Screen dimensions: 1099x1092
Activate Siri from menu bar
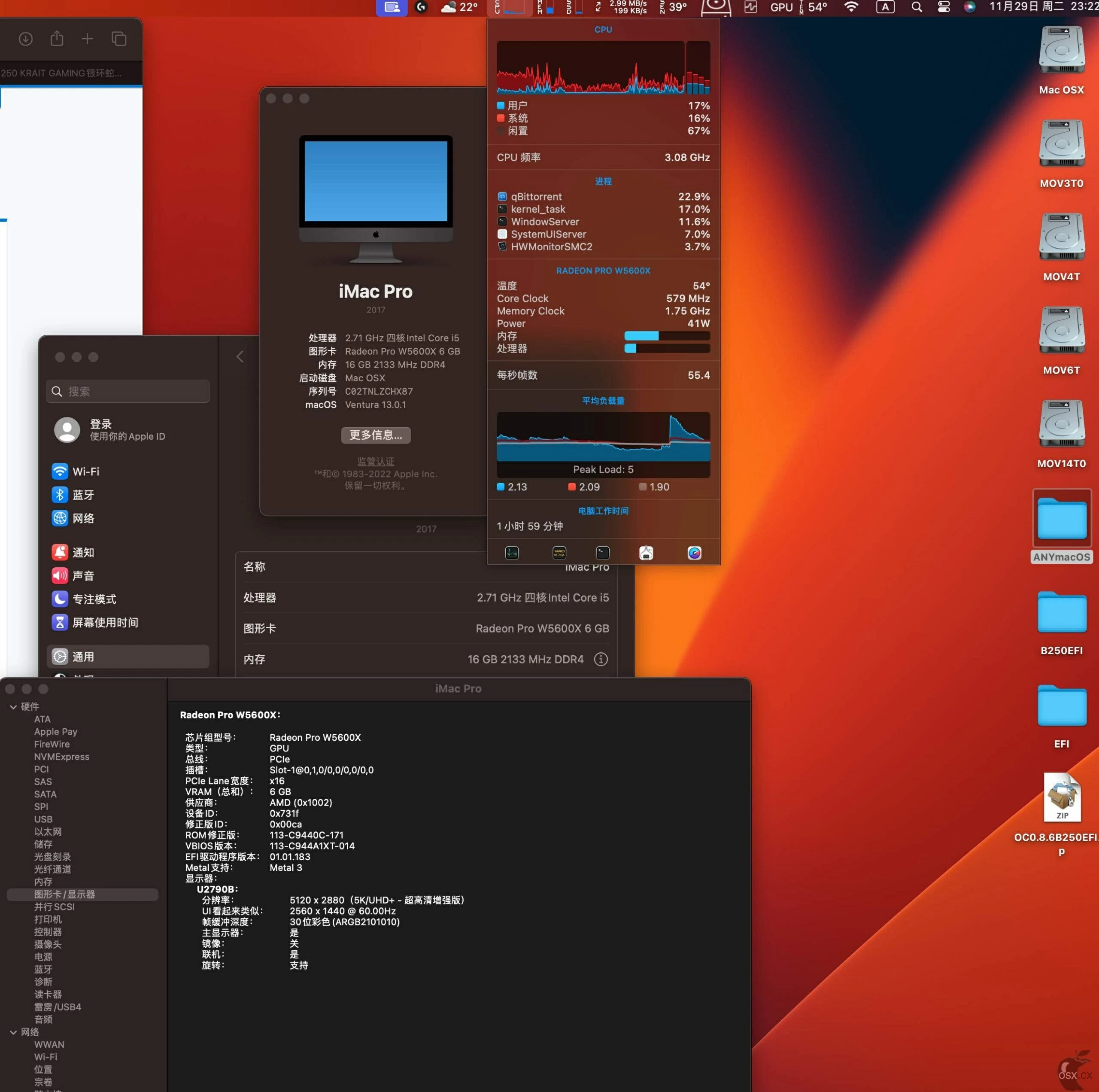click(x=970, y=7)
